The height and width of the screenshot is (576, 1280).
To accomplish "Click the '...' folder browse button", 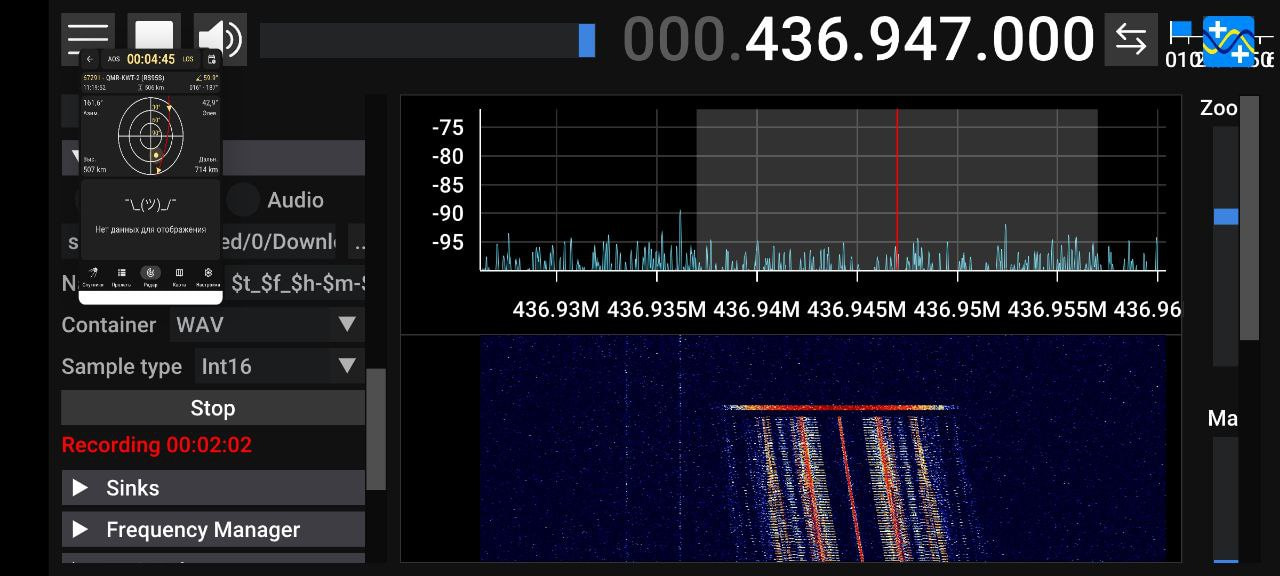I will [357, 242].
